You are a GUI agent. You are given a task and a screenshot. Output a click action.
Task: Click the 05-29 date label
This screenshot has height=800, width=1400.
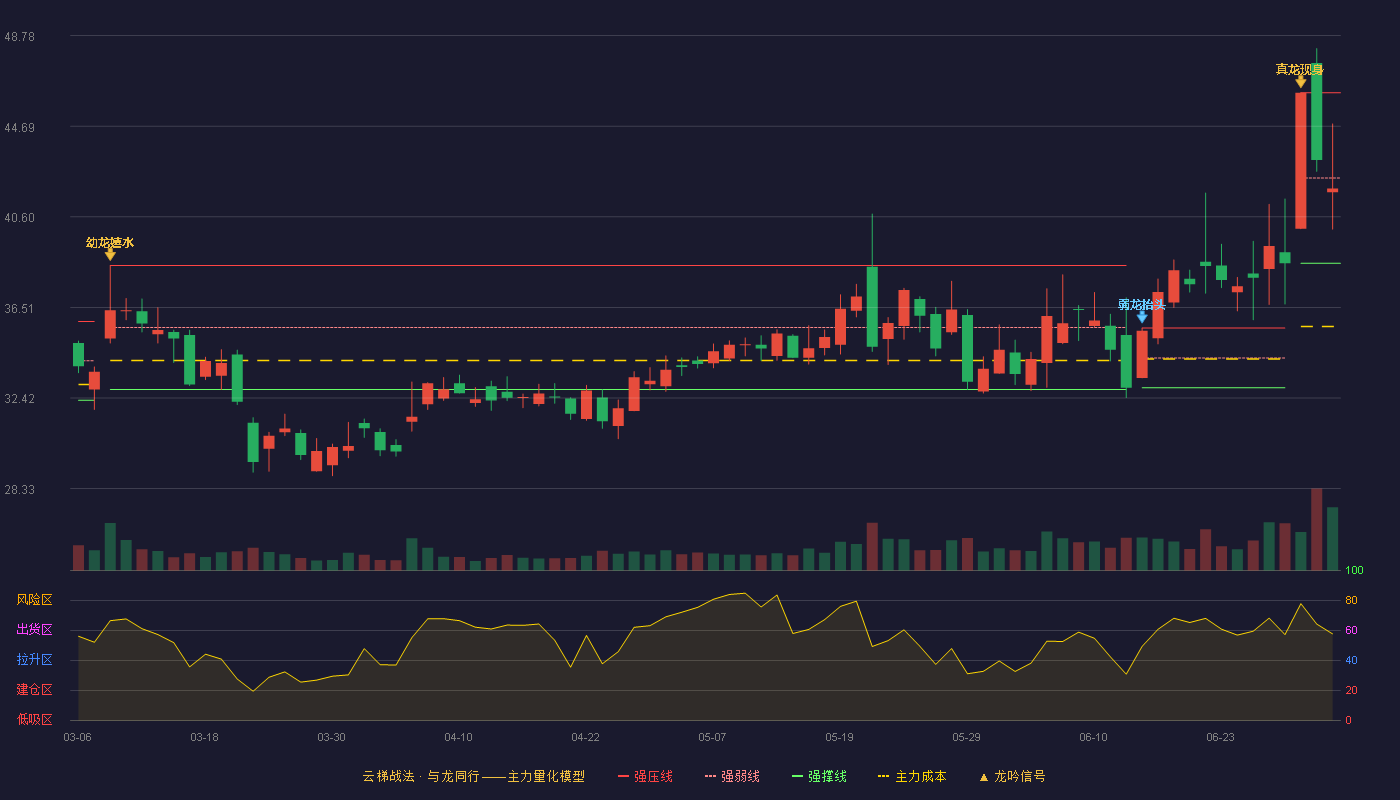[966, 737]
